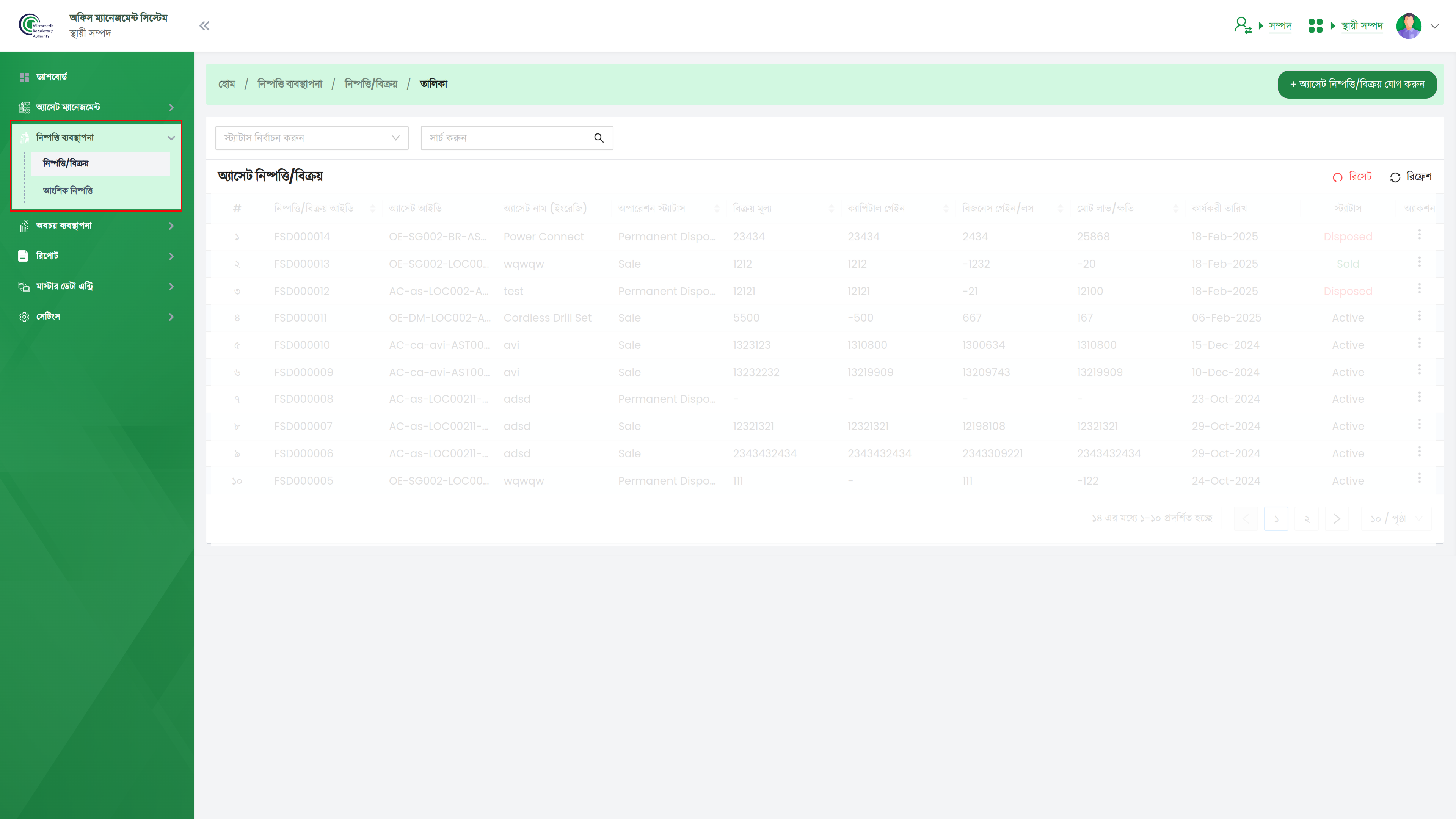
Task: Click the search magnifier icon
Action: pyautogui.click(x=599, y=138)
